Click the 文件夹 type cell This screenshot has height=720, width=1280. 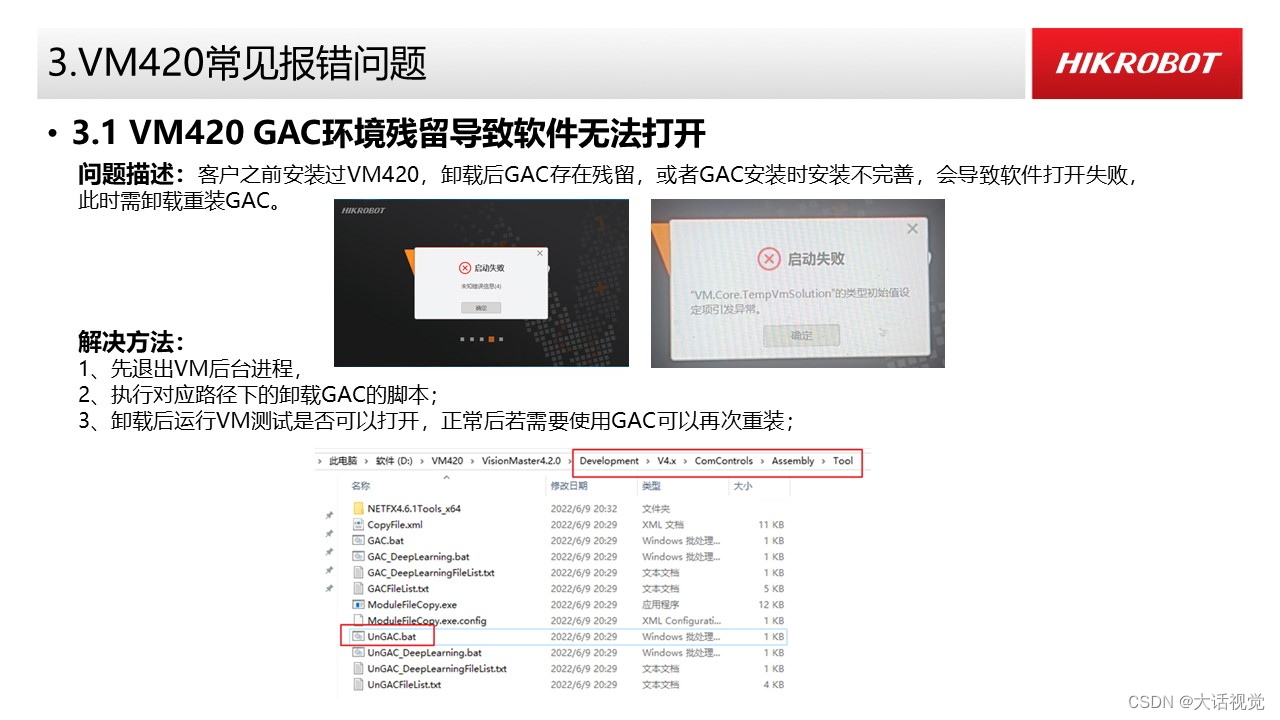coord(657,509)
